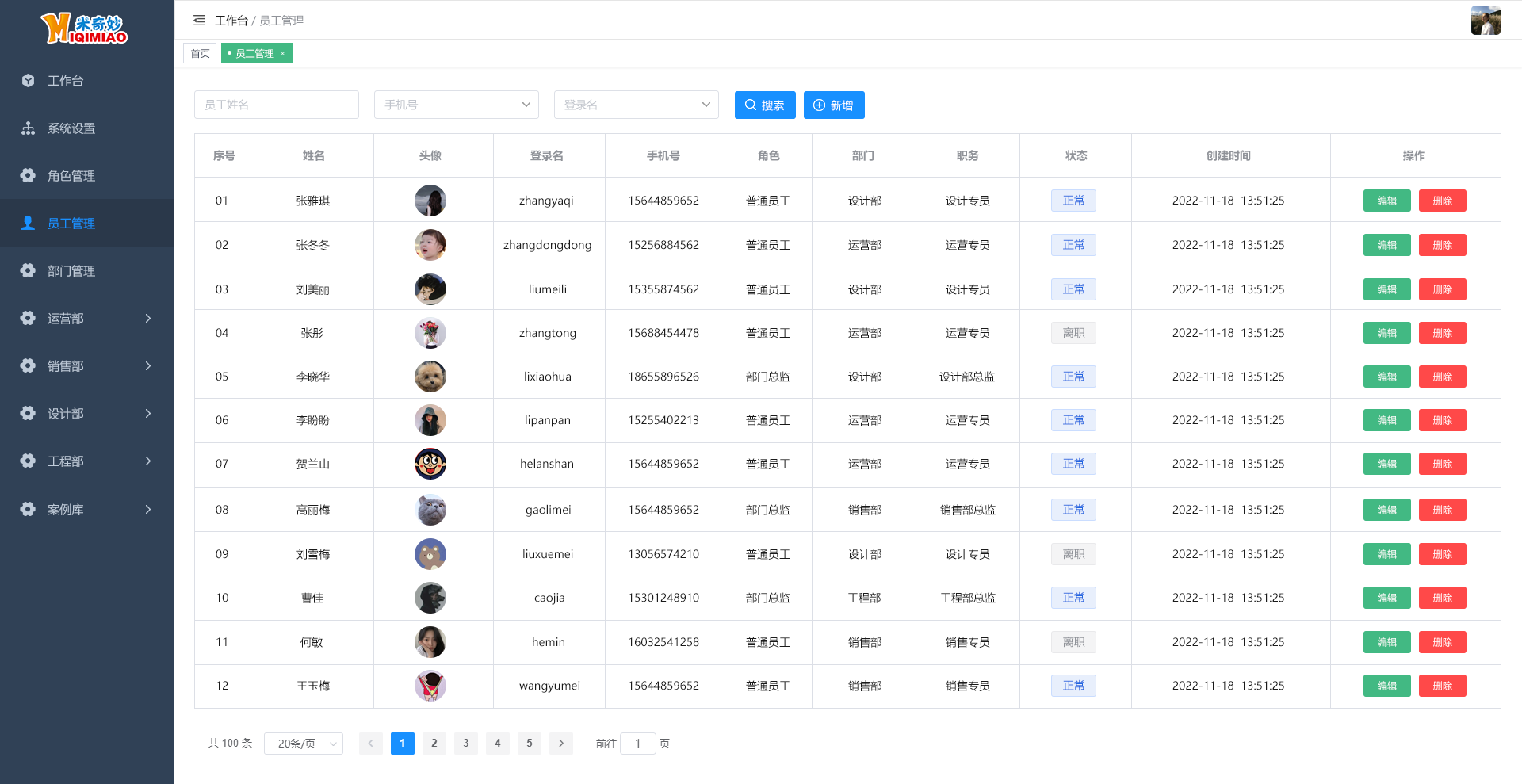Click previous page left arrow
The width and height of the screenshot is (1522, 784).
[371, 744]
